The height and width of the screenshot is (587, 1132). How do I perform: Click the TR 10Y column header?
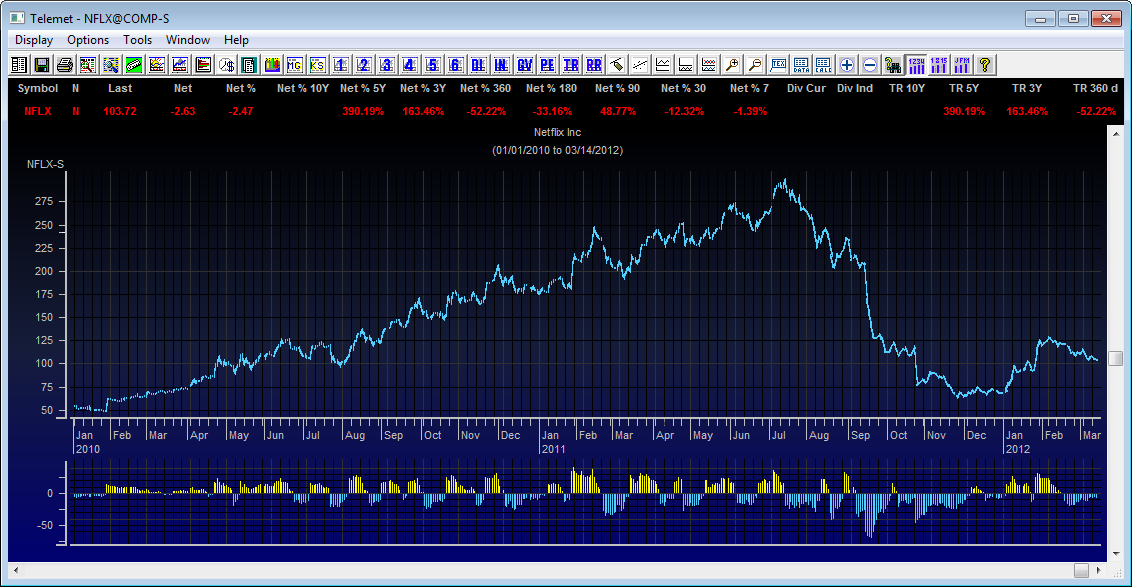click(x=907, y=88)
